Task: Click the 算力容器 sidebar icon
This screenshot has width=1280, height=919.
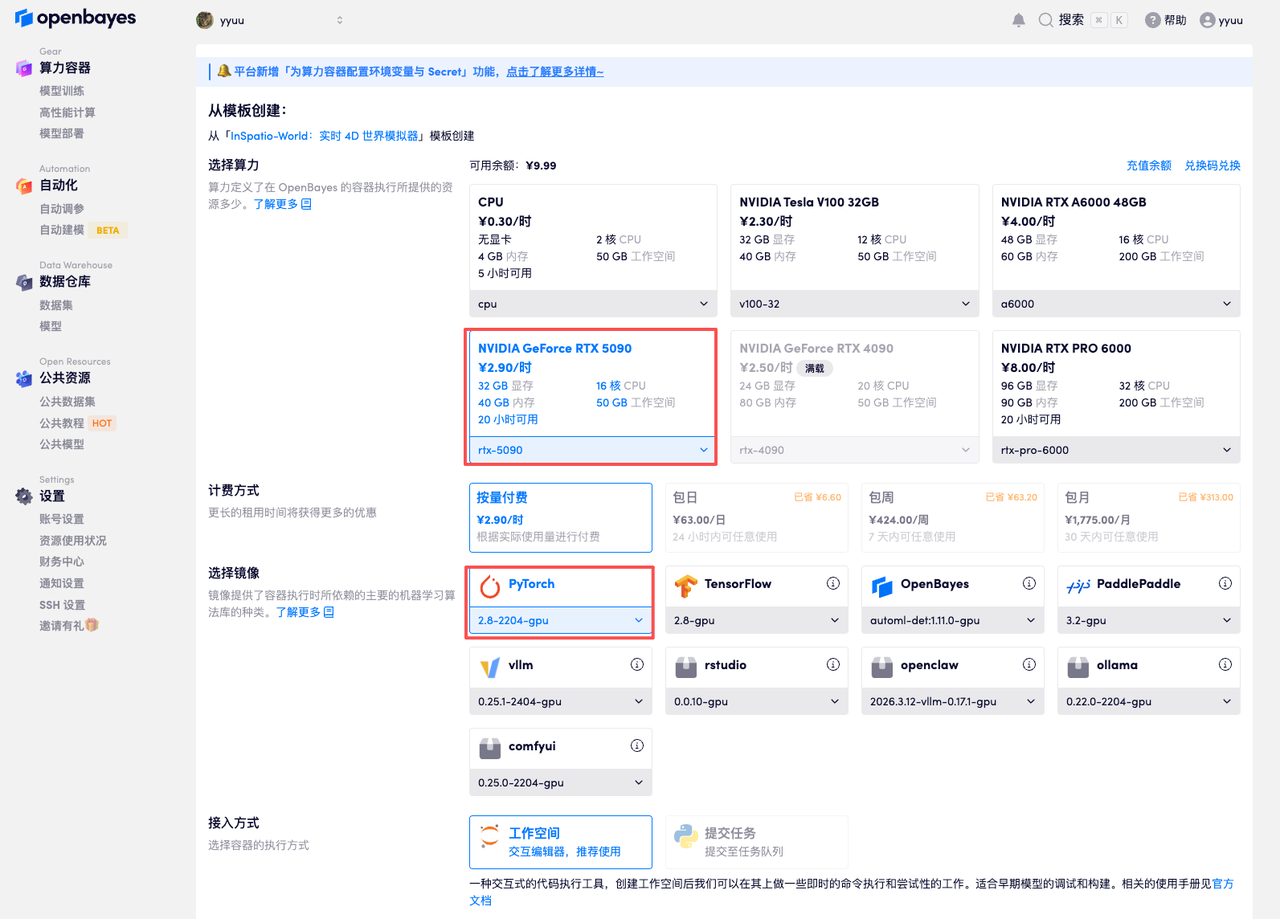Action: [24, 68]
